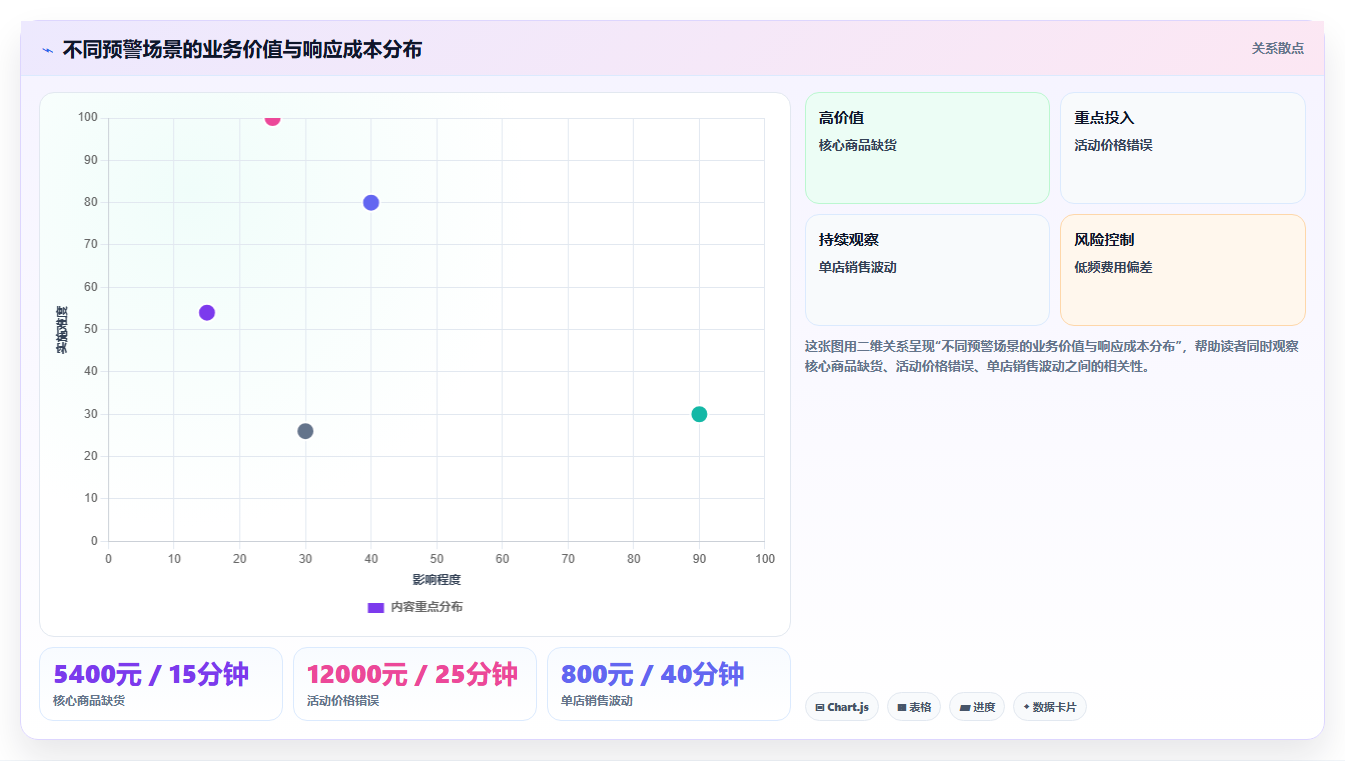This screenshot has width=1345, height=761.
Task: Click the 活动价格错误 caption under 12000元
Action: tap(343, 701)
